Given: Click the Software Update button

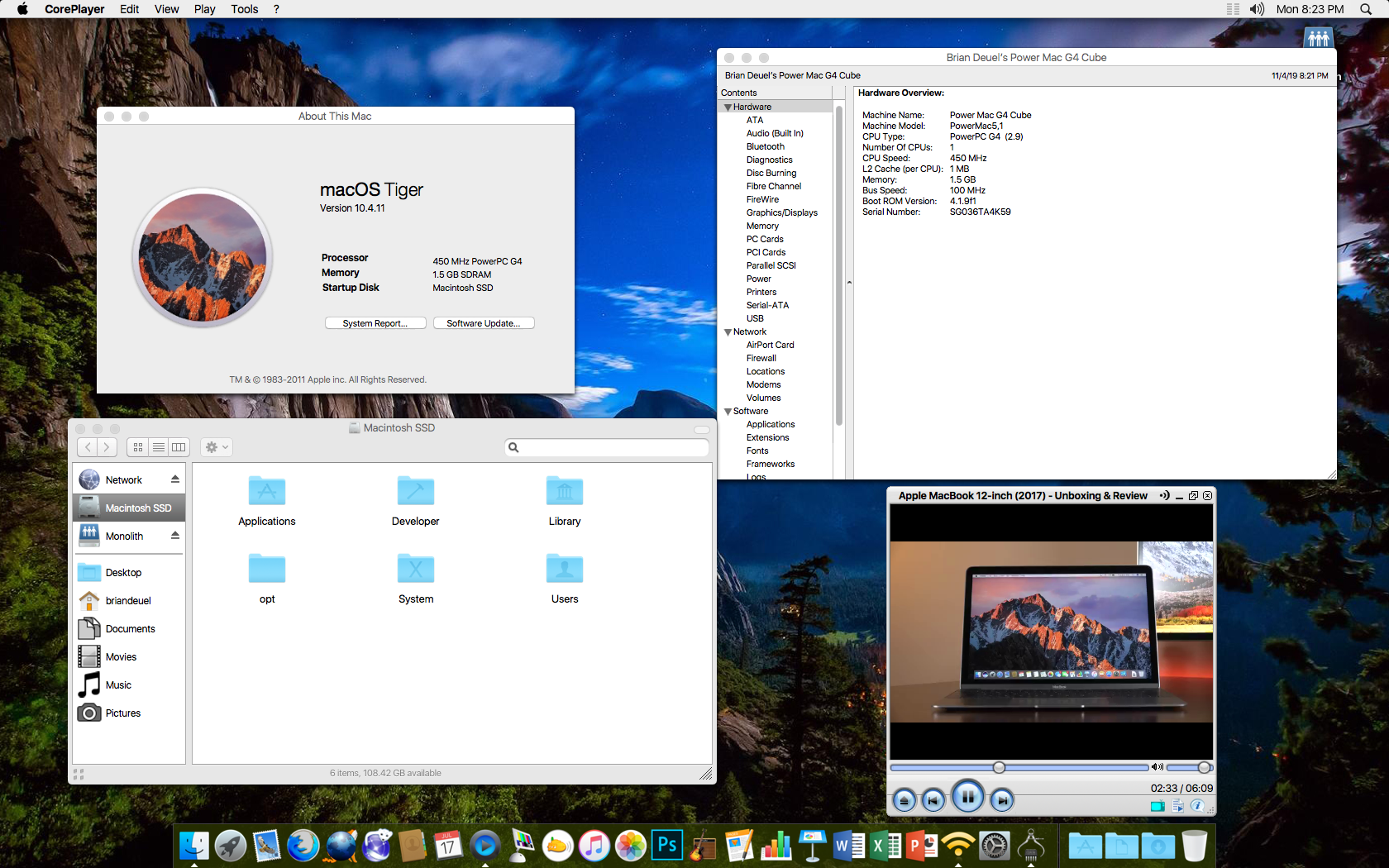Looking at the screenshot, I should (484, 323).
